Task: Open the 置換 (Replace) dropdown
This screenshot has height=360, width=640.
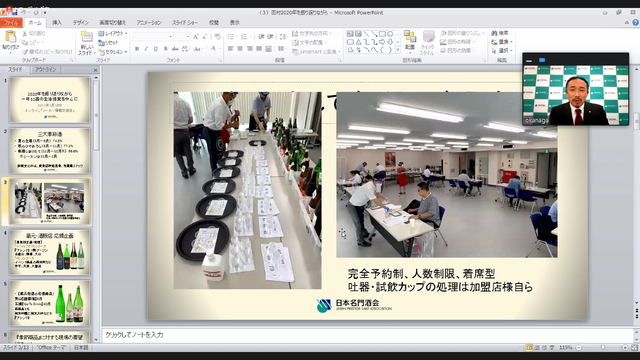Action: pos(502,42)
